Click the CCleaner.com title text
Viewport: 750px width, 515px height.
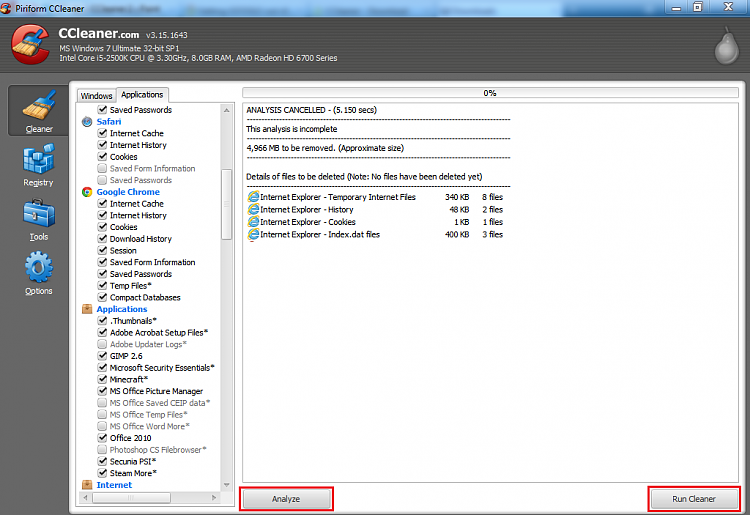coord(99,33)
